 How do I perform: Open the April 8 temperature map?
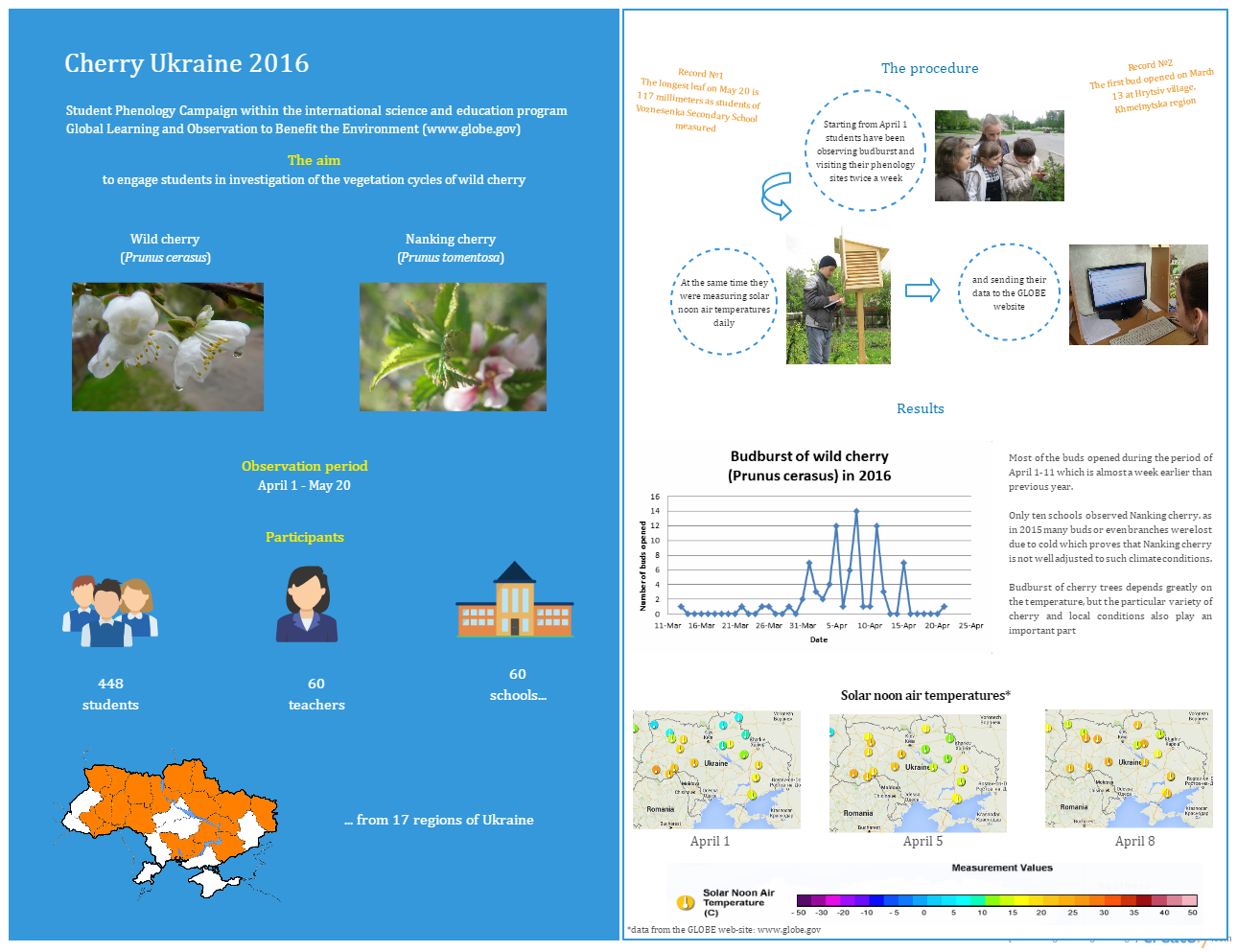click(1129, 769)
